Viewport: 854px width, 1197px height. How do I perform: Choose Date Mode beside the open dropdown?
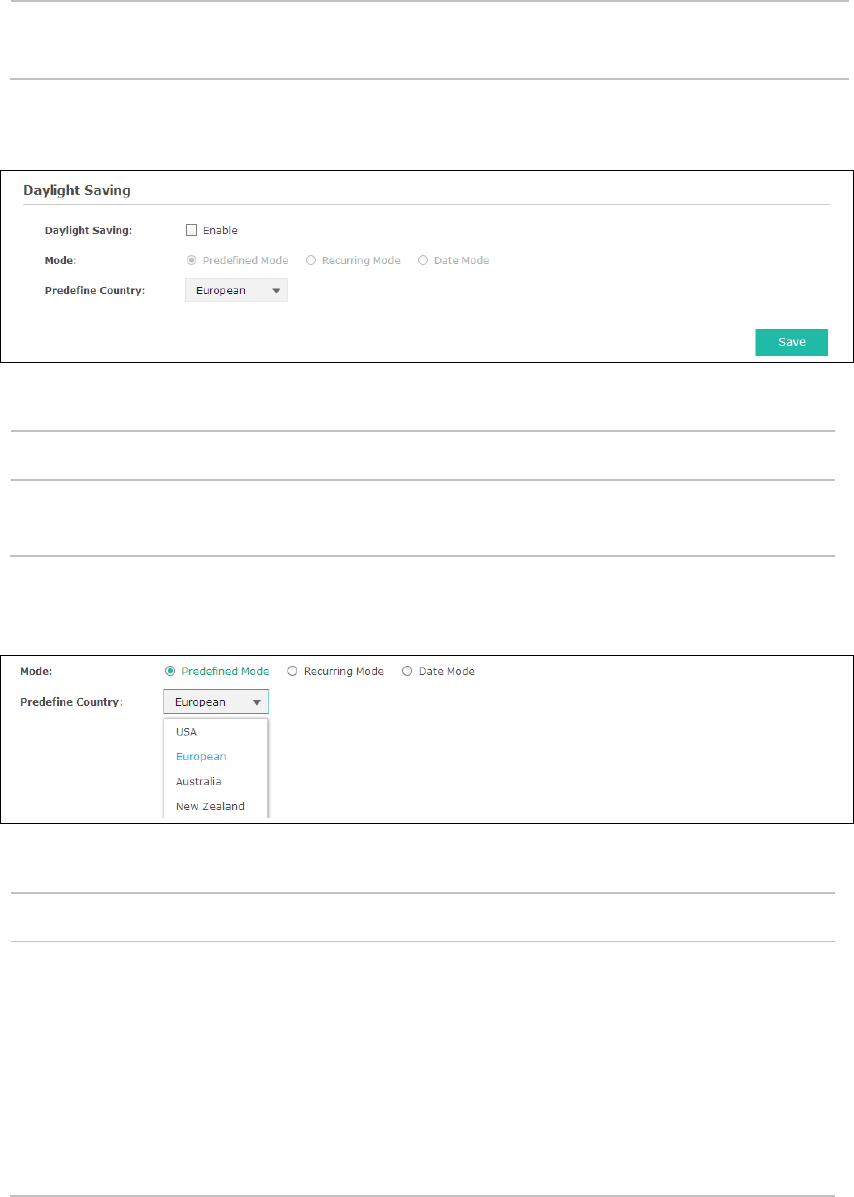click(407, 671)
